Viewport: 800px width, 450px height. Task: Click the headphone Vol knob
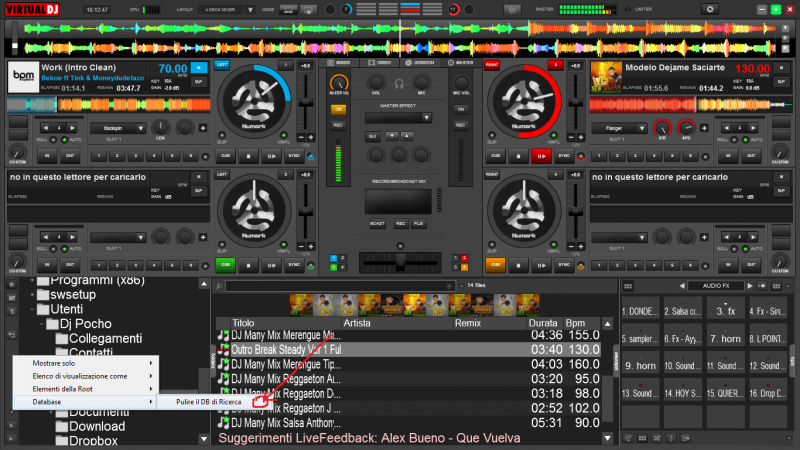pos(376,83)
